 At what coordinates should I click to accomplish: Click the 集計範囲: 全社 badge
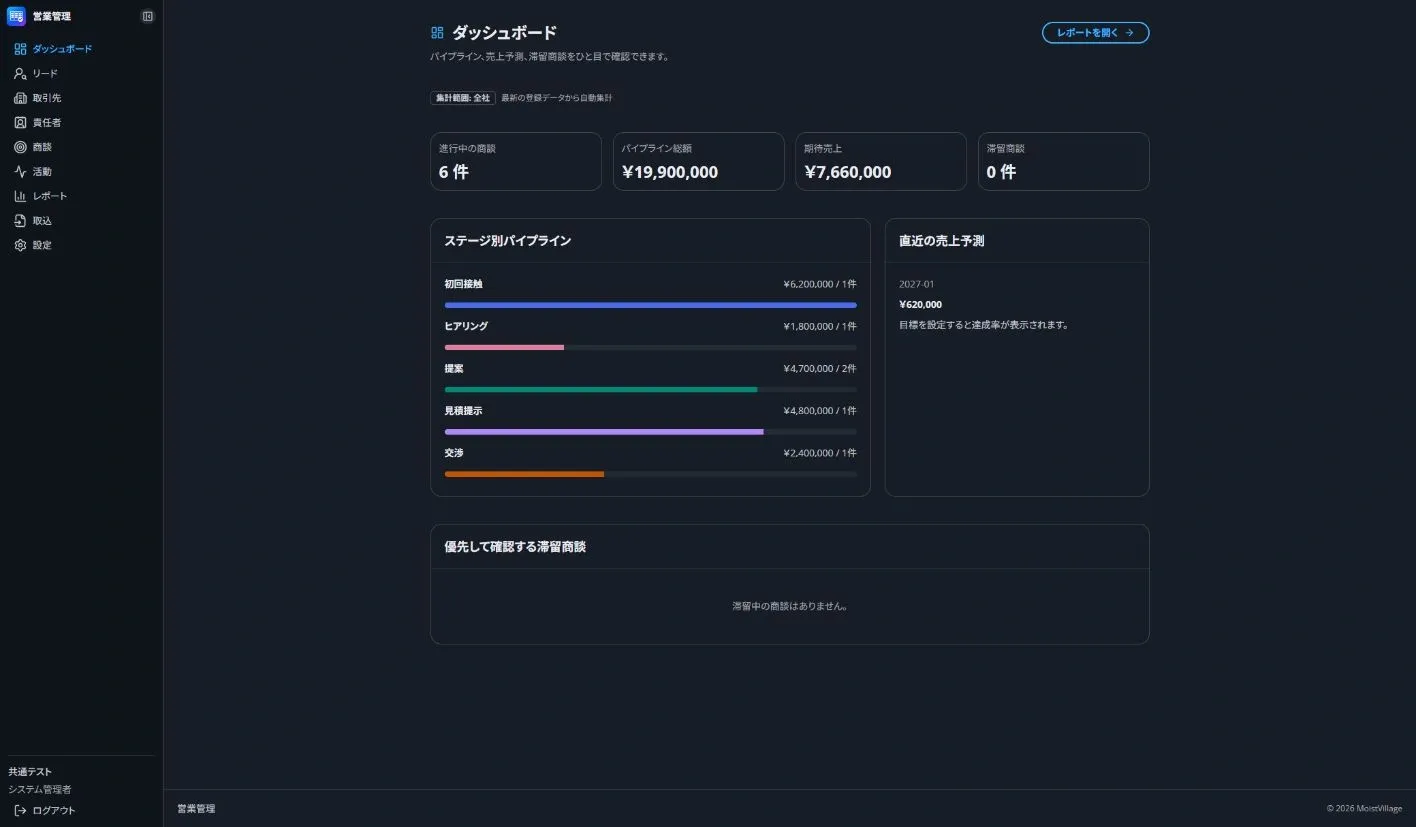point(463,98)
